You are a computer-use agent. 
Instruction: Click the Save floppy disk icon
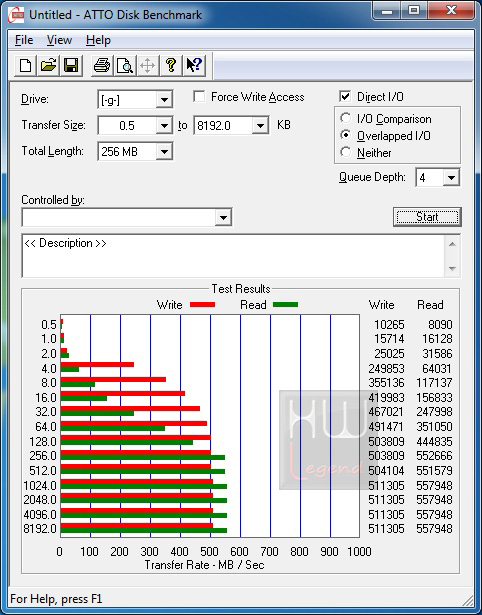71,65
